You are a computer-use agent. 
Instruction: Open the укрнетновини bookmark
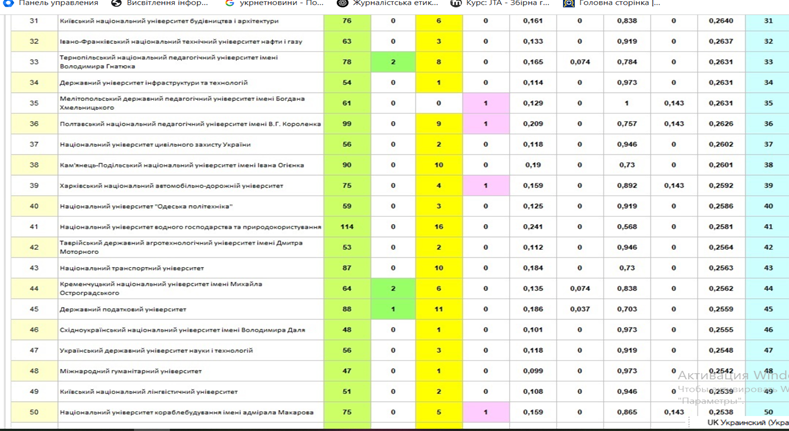[275, 3]
